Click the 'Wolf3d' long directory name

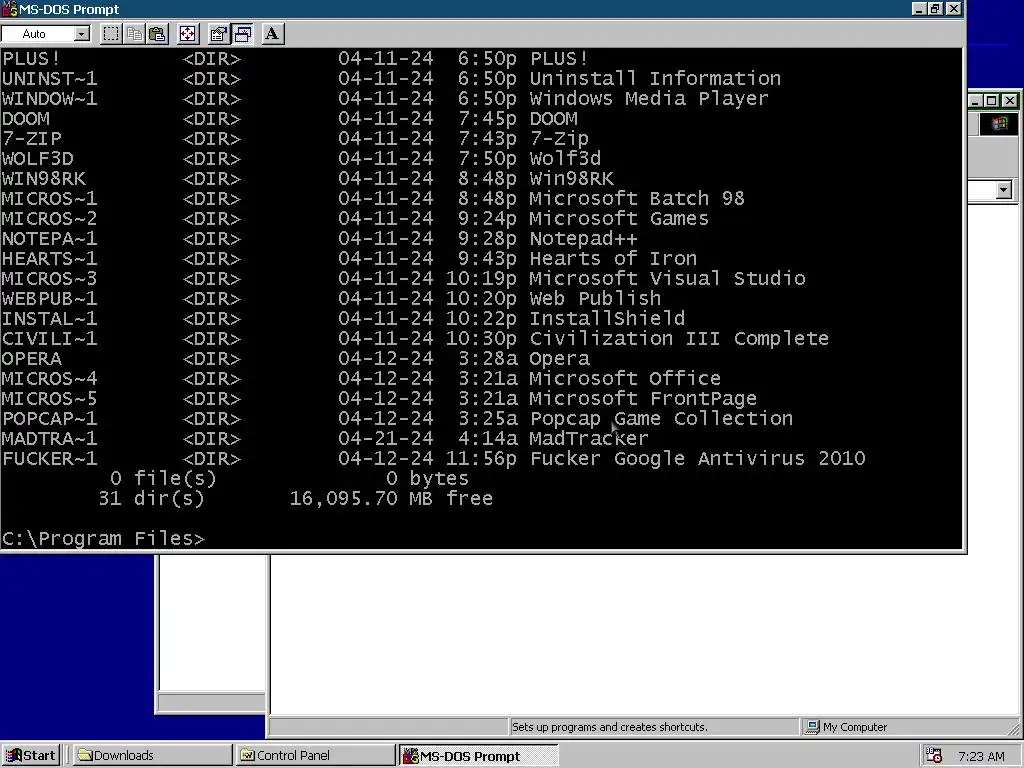click(x=565, y=159)
